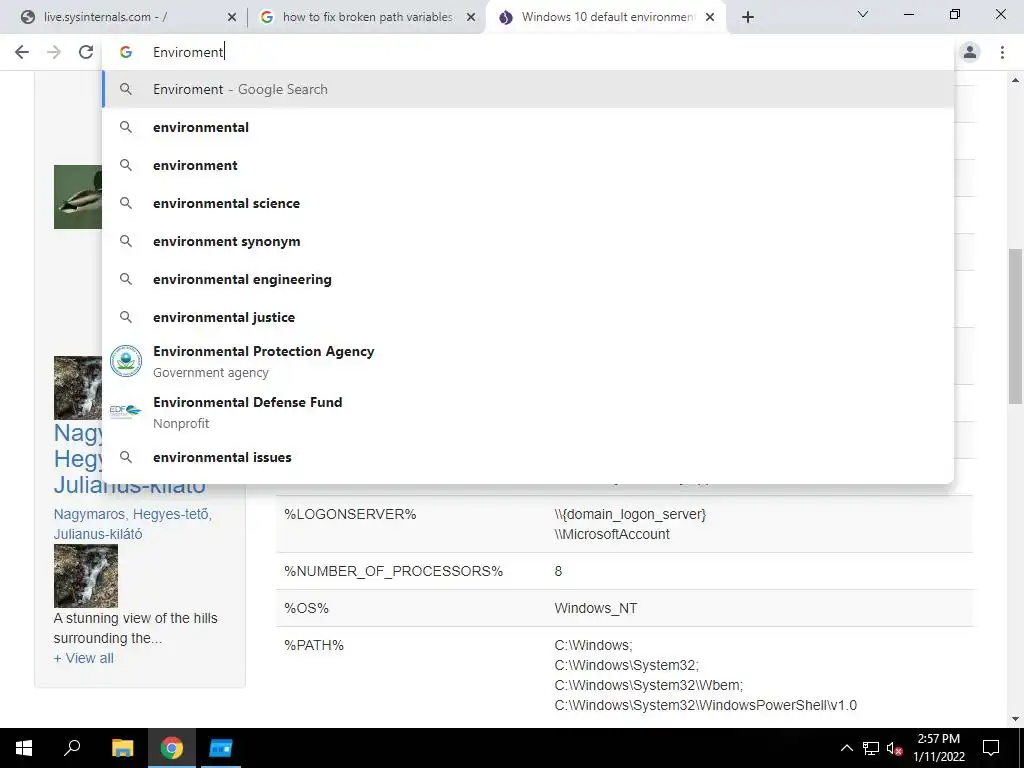Screen dimensions: 1024x768
Task: Click the scrollbar up arrow
Action: click(x=1015, y=80)
